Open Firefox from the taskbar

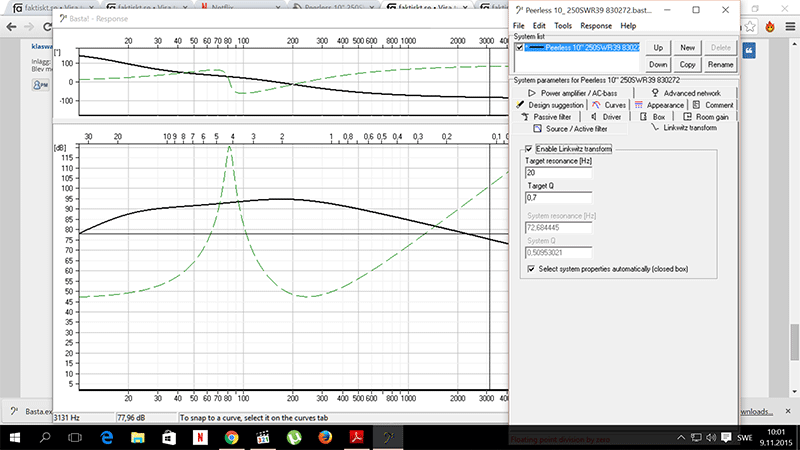pos(326,438)
